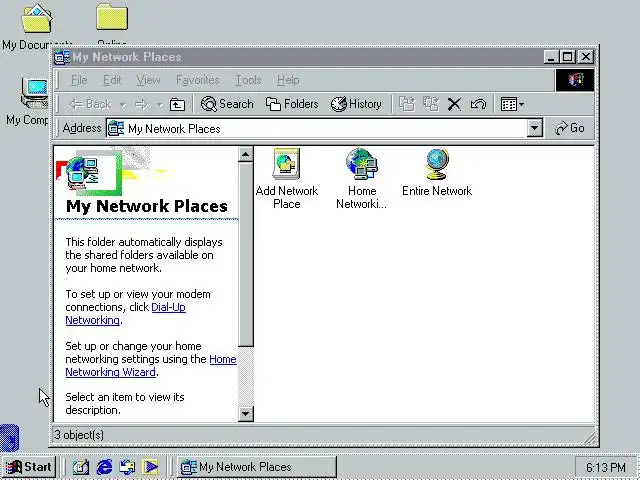This screenshot has height=480, width=640.
Task: Open the Back history dropdown arrow
Action: pyautogui.click(x=122, y=105)
